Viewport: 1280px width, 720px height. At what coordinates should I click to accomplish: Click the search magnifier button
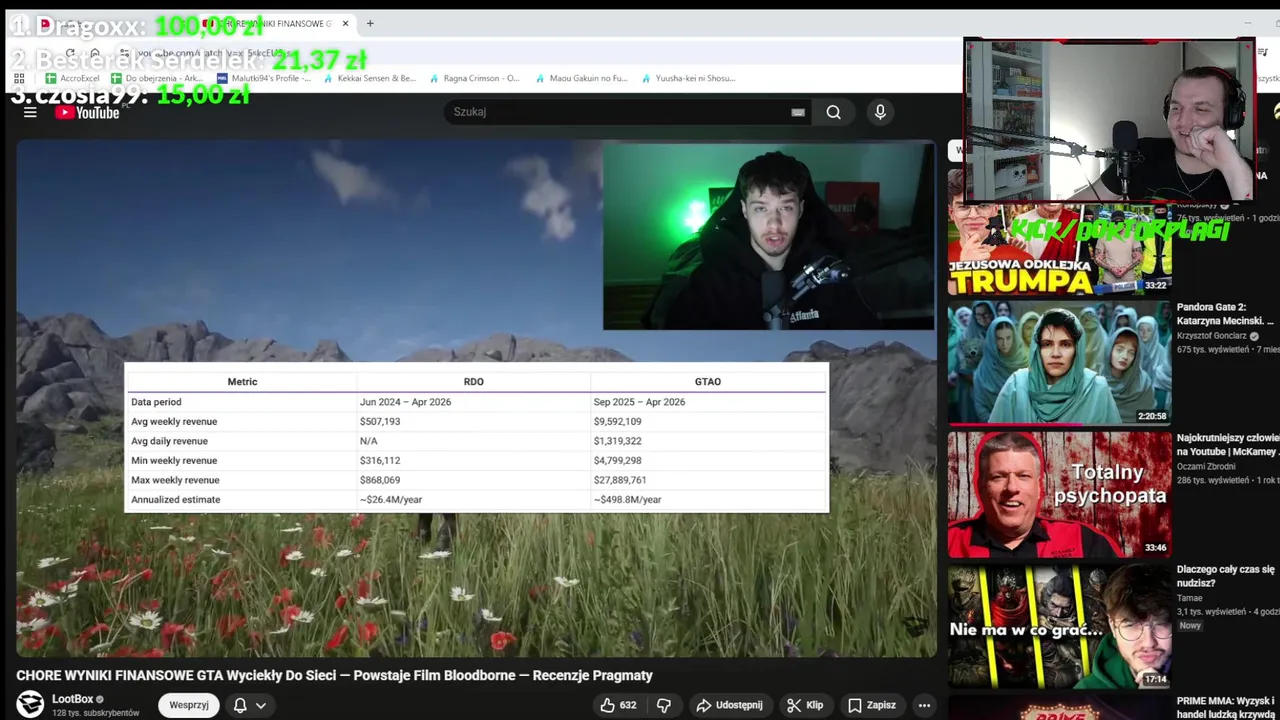pyautogui.click(x=833, y=112)
